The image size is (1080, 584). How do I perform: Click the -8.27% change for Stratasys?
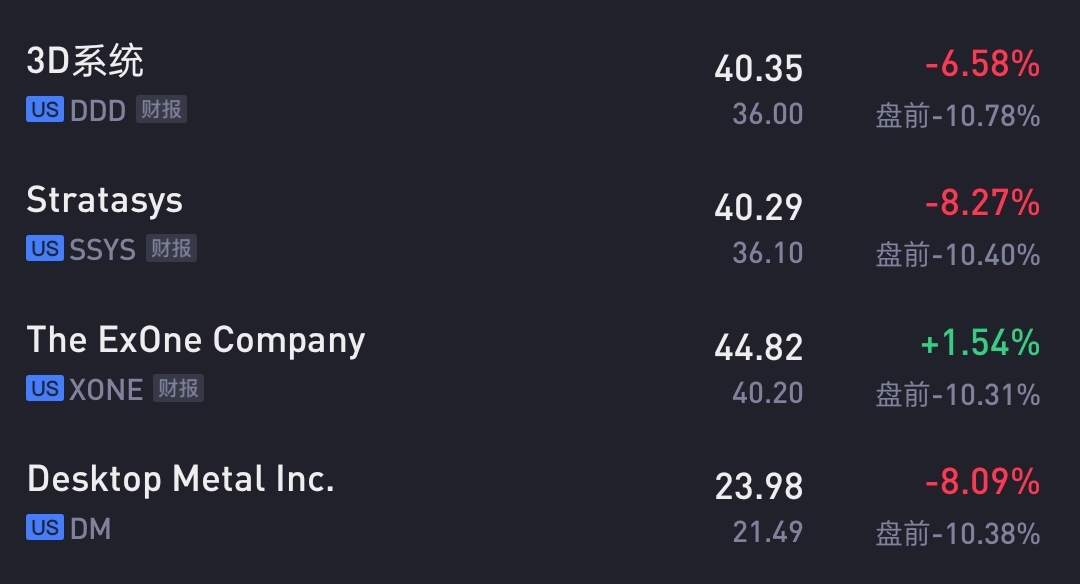tap(982, 203)
